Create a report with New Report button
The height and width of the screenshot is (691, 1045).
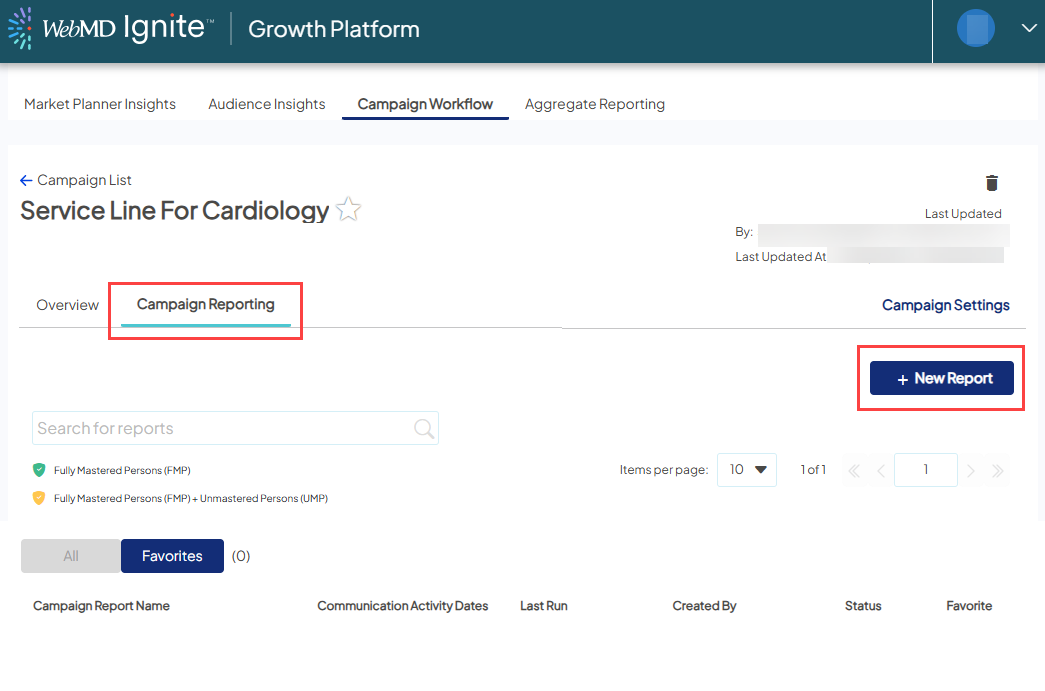coord(941,378)
